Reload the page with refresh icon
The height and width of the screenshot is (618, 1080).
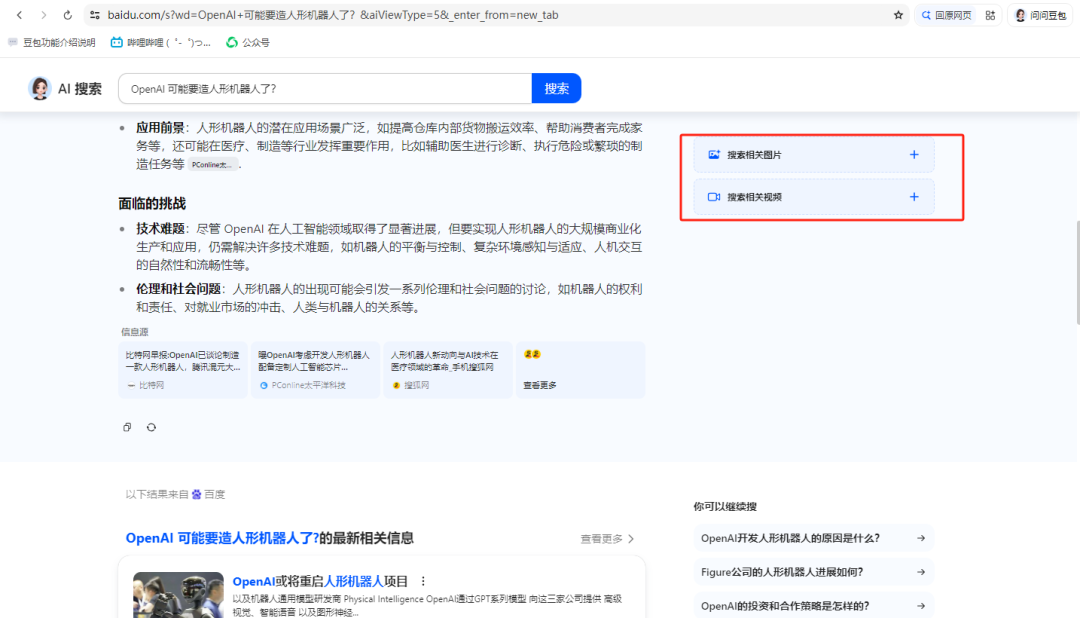(x=68, y=14)
